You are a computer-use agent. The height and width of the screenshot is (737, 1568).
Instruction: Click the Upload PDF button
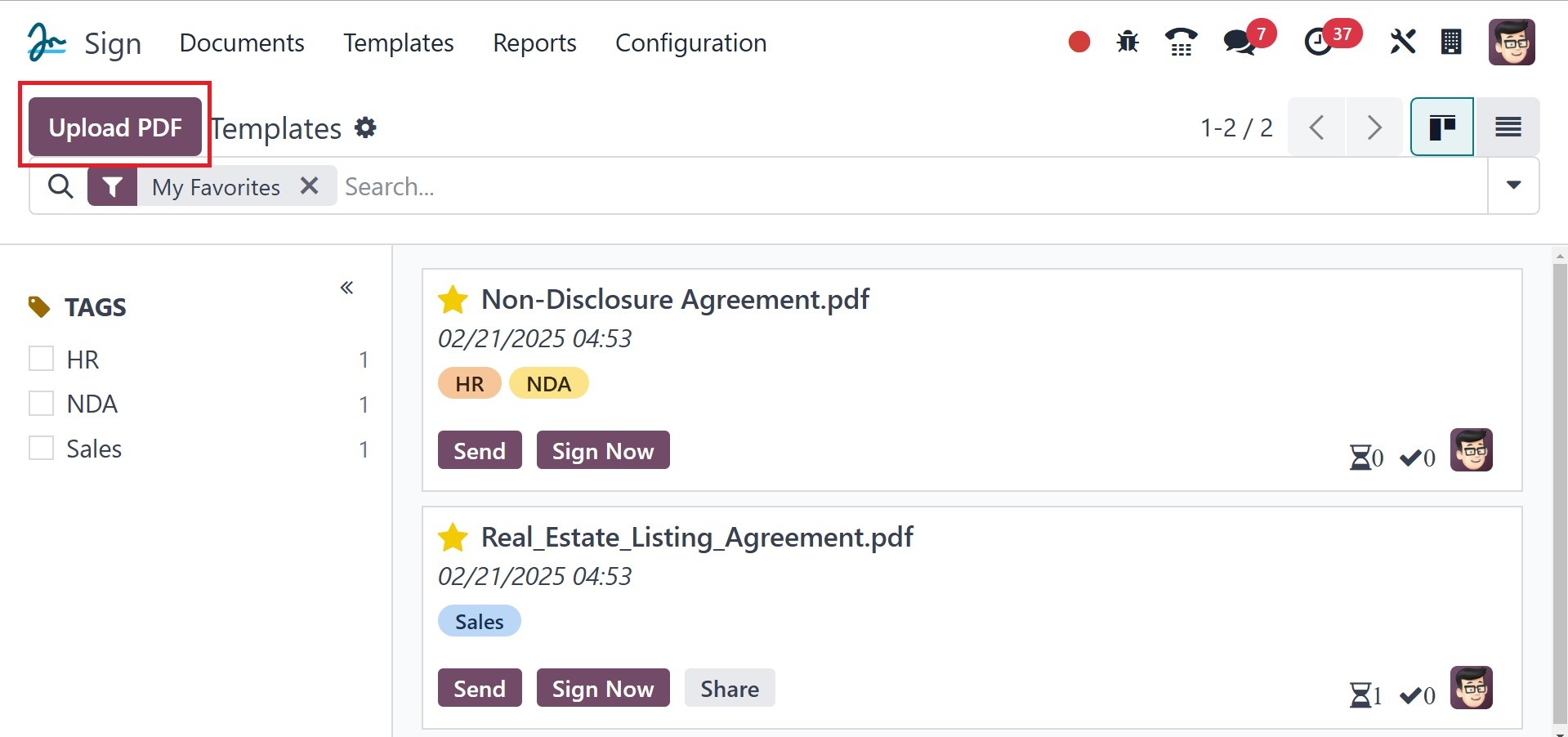tap(115, 127)
